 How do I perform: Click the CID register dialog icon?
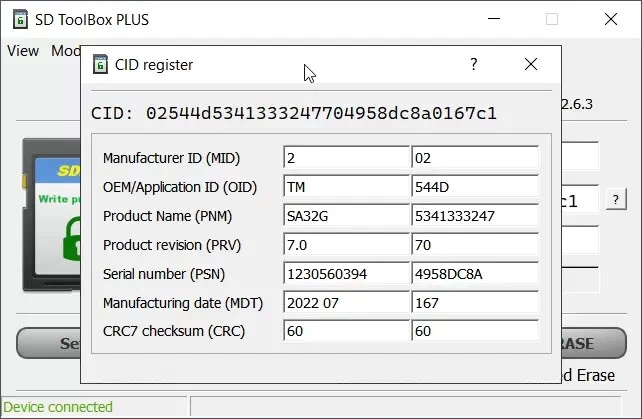point(101,65)
